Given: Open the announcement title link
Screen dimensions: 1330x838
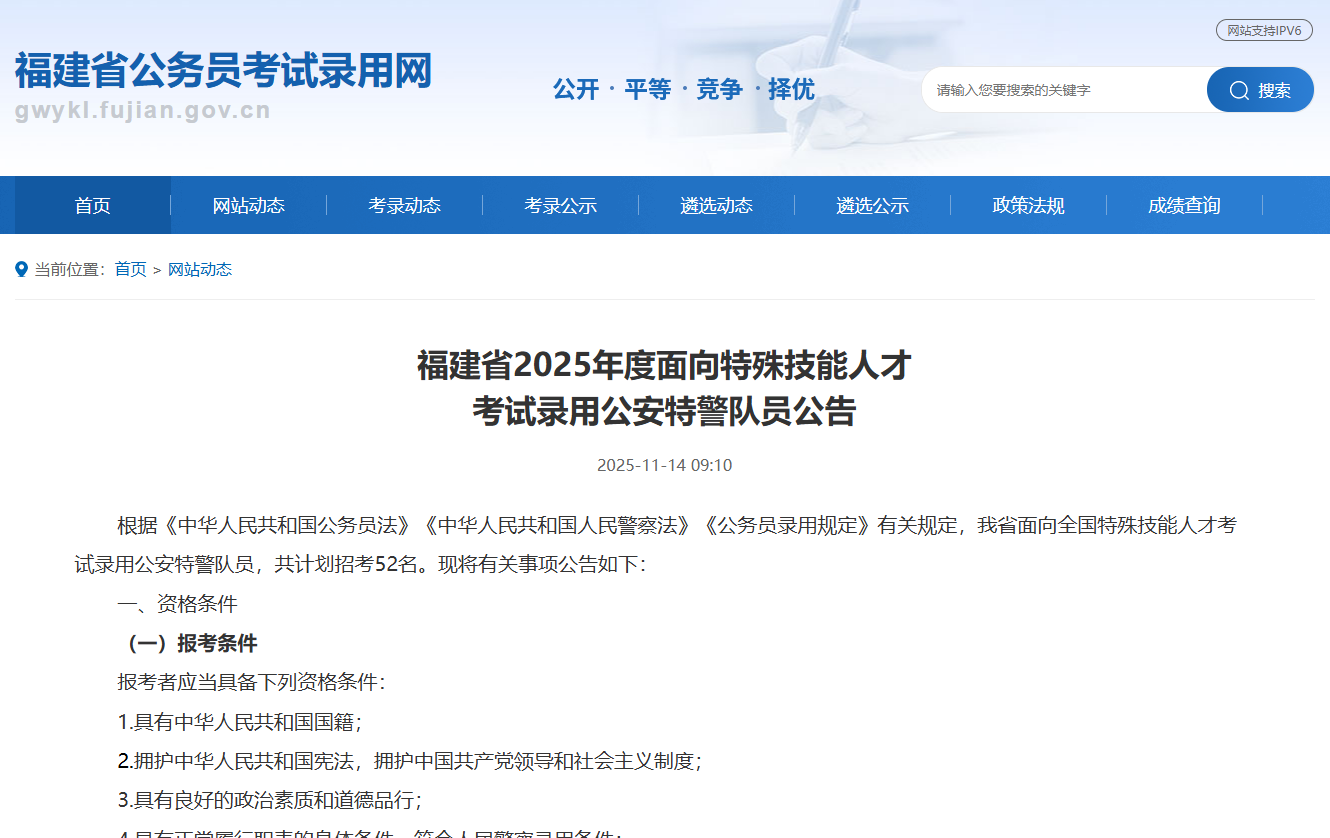Looking at the screenshot, I should click(x=665, y=390).
